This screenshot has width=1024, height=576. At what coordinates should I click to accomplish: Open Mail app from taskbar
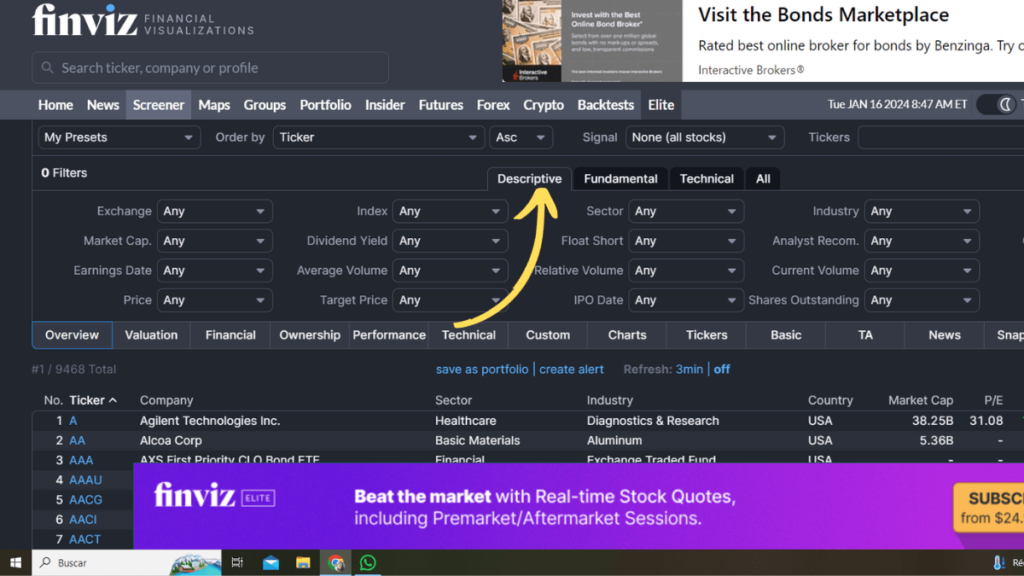pyautogui.click(x=270, y=563)
